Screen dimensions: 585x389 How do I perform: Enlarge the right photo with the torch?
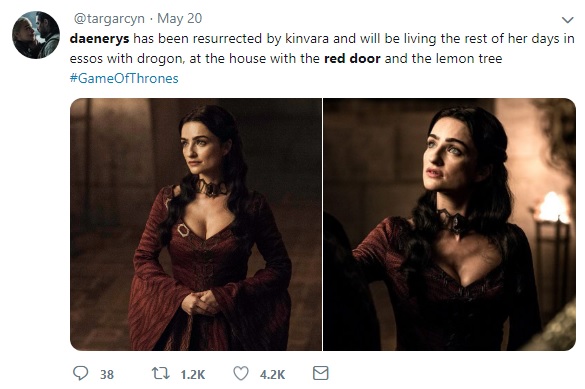450,224
